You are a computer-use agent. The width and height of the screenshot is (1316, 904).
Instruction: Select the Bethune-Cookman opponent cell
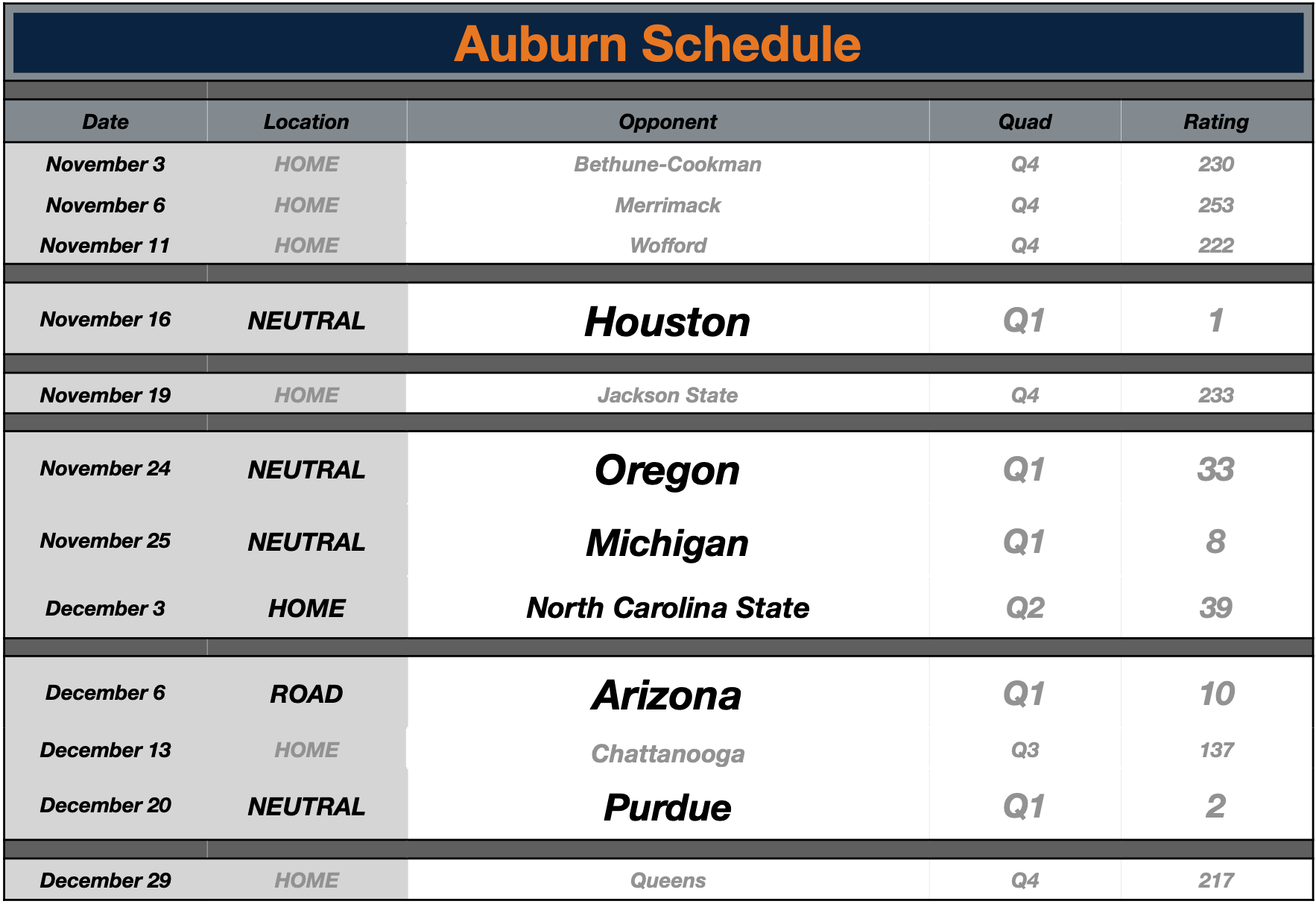click(x=668, y=164)
